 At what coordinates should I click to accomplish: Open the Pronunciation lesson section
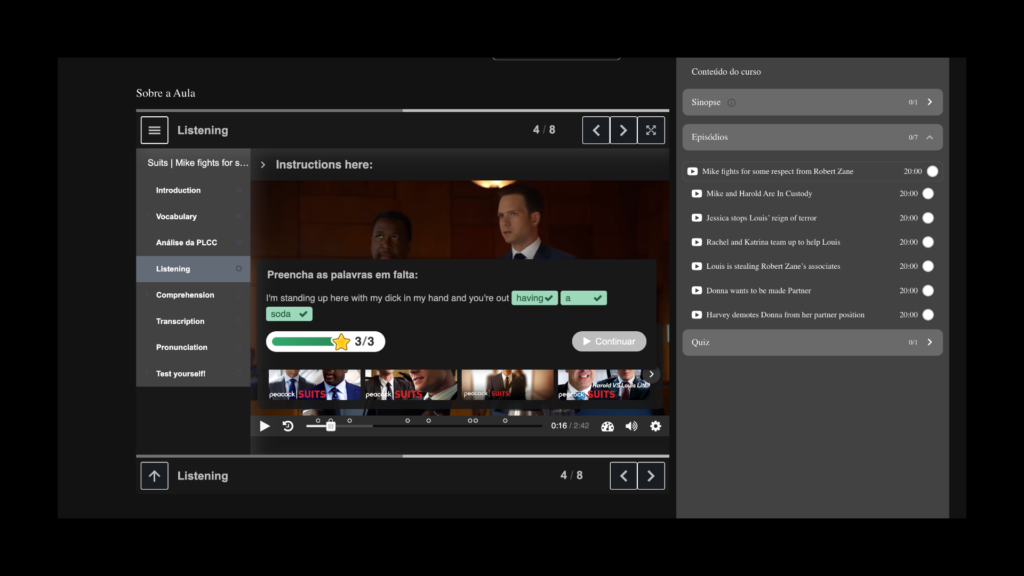[182, 347]
